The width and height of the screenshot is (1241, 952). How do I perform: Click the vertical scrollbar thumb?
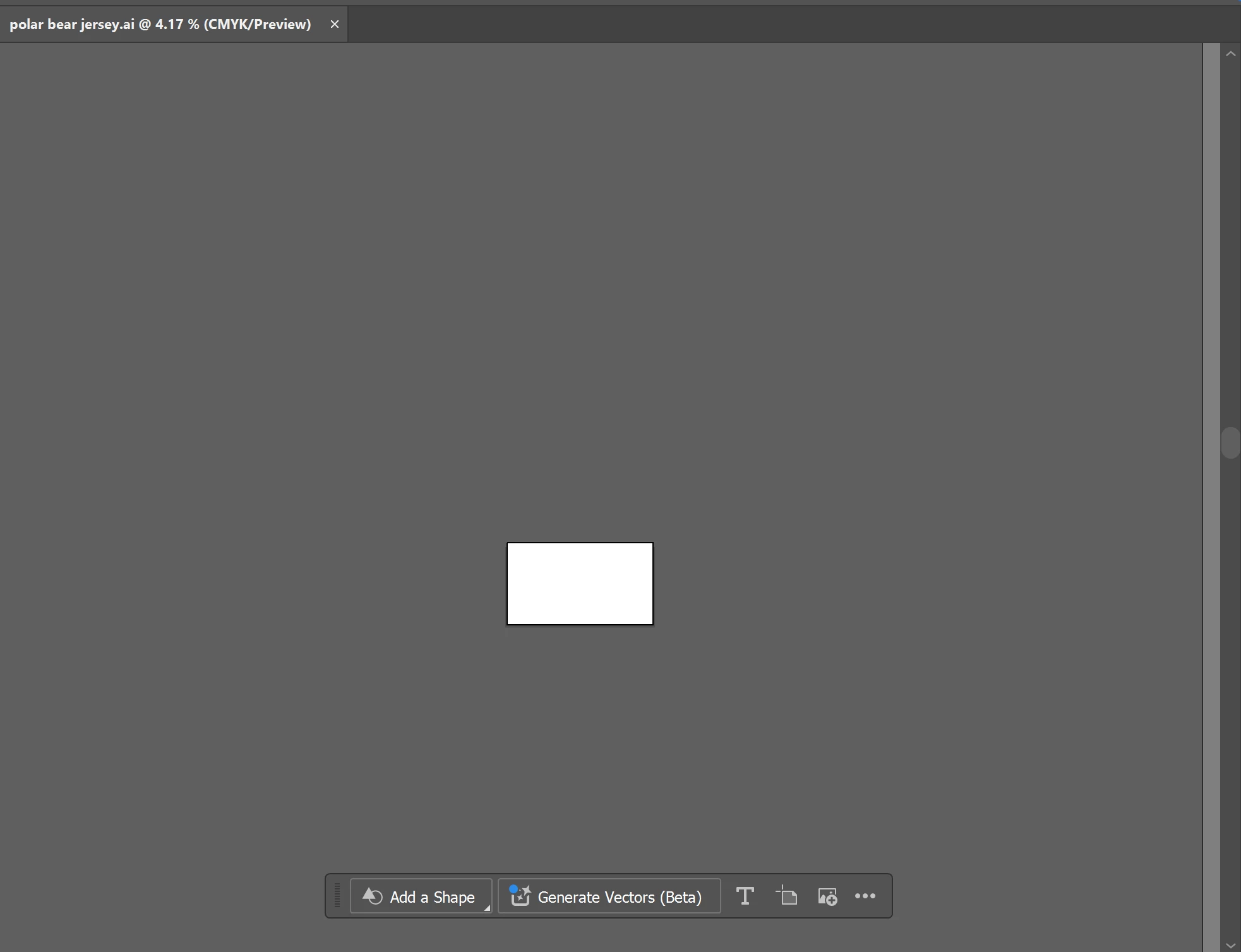[1230, 442]
